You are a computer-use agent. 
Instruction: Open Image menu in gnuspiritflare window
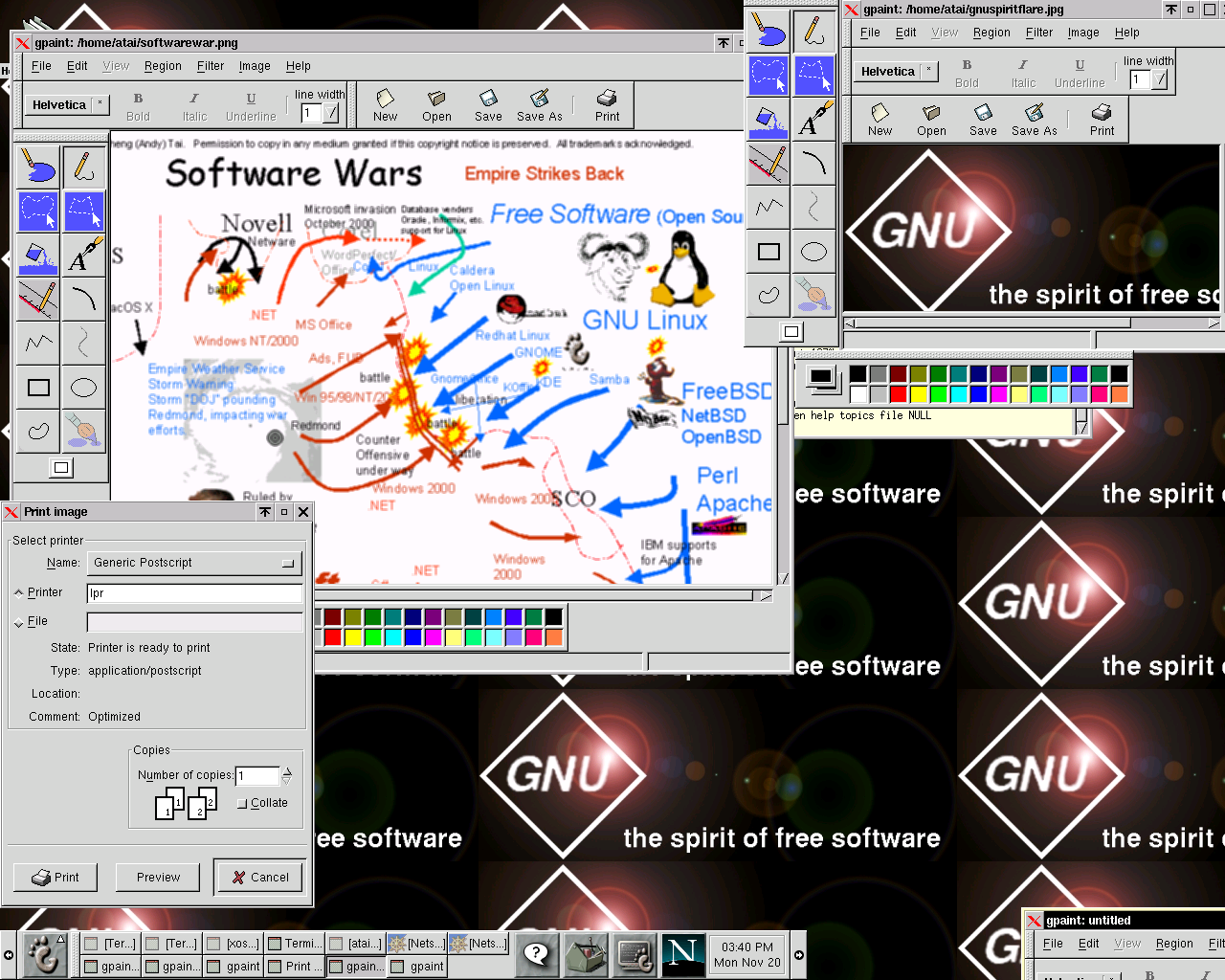coord(1083,33)
